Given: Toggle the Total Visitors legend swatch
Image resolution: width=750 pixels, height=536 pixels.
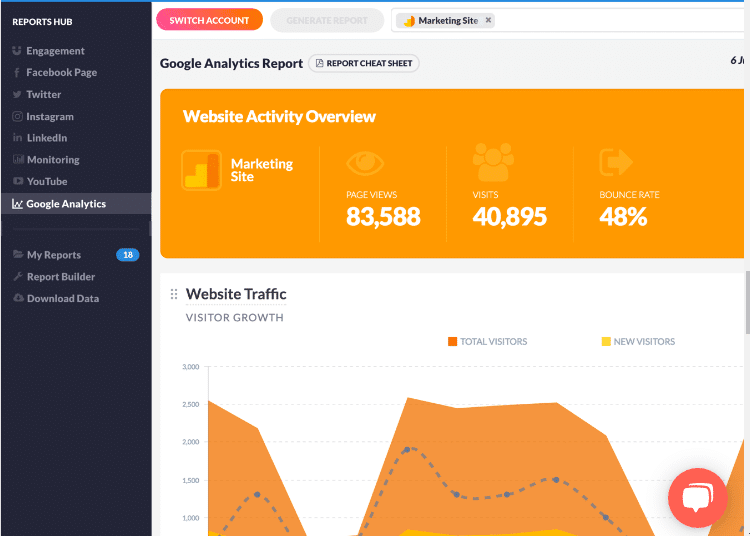Looking at the screenshot, I should pyautogui.click(x=452, y=341).
